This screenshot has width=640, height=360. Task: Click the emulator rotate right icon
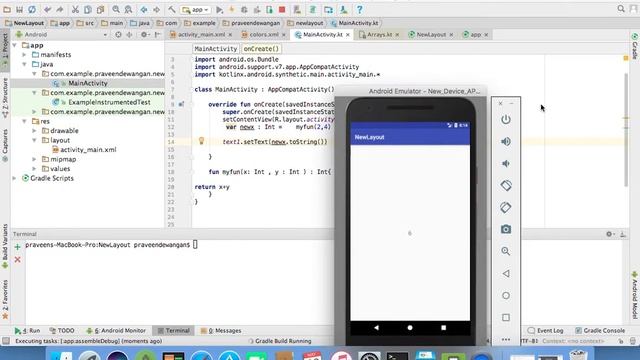coord(506,207)
